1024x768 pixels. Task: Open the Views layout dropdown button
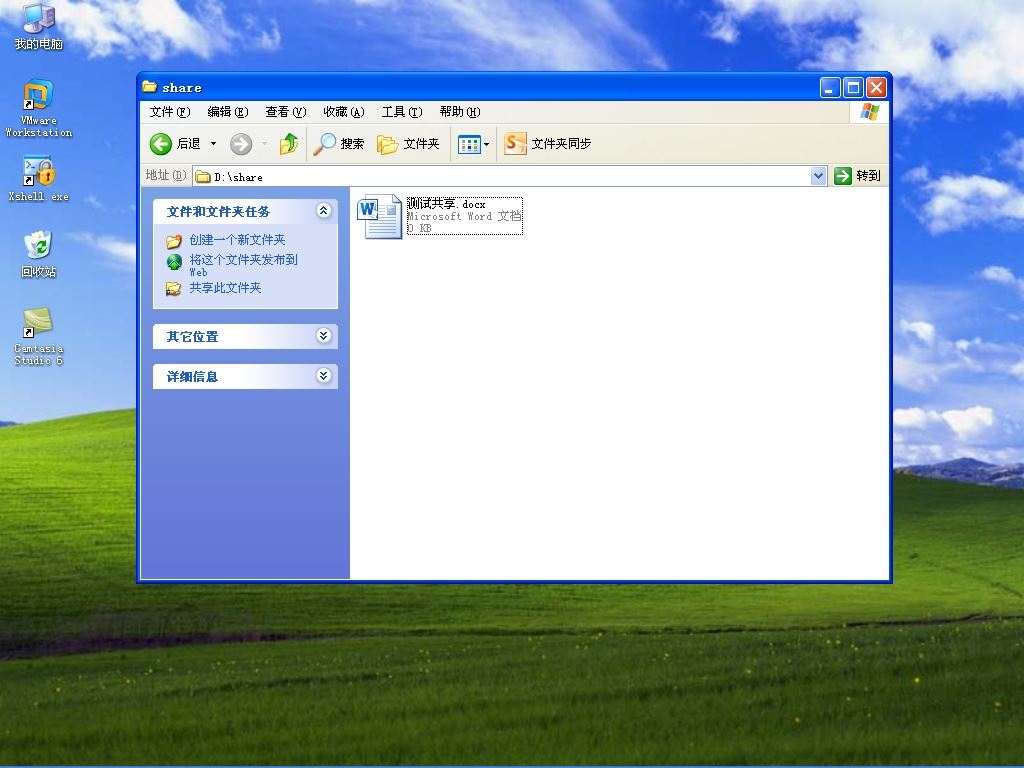tap(473, 144)
